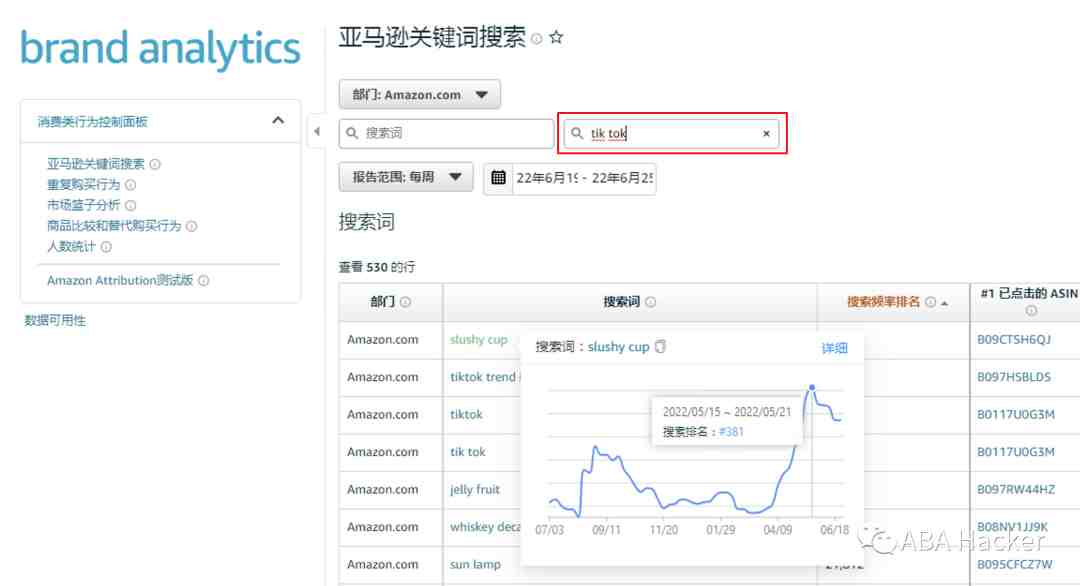The image size is (1080, 586).
Task: Click info icon beside 市场篮子分析
Action: 130,205
